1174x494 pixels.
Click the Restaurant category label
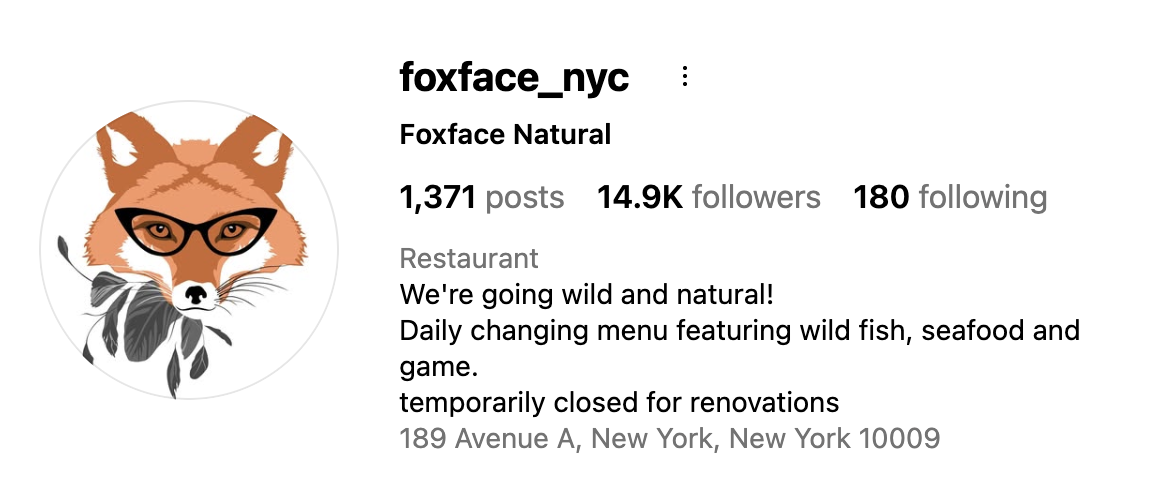469,259
